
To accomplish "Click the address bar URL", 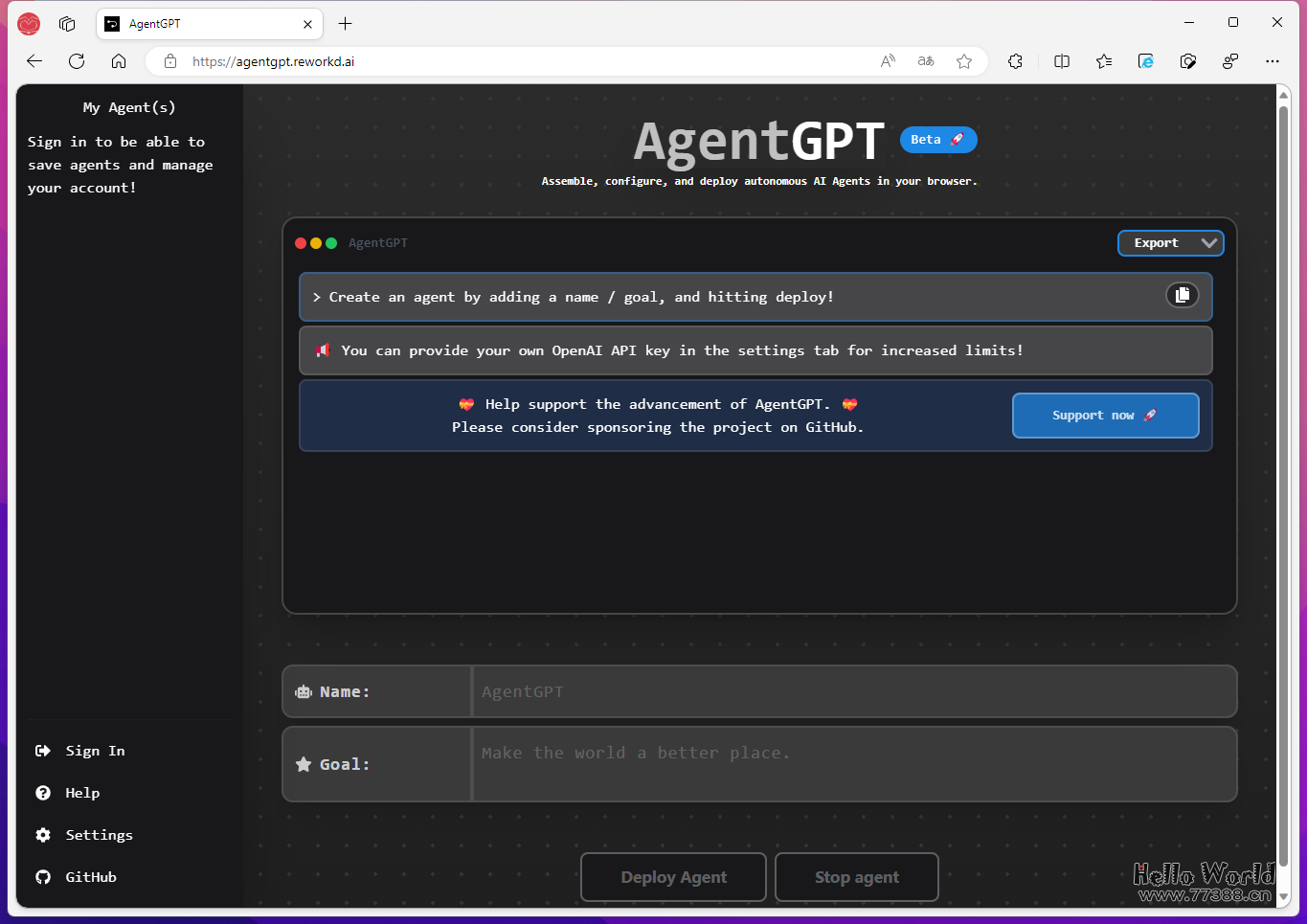I will click(273, 61).
